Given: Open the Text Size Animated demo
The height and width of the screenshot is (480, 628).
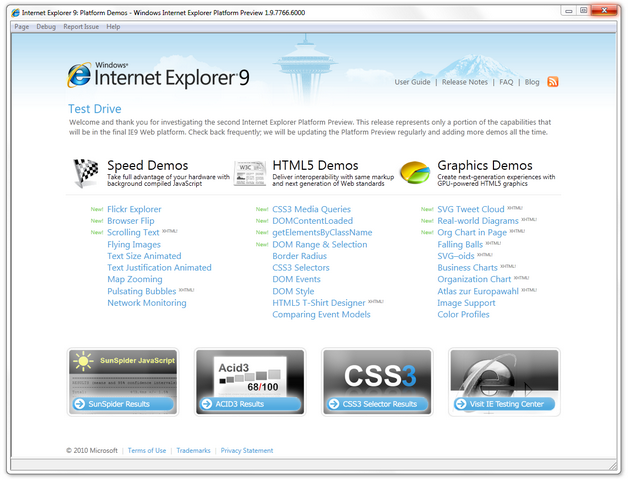Looking at the screenshot, I should pyautogui.click(x=144, y=256).
